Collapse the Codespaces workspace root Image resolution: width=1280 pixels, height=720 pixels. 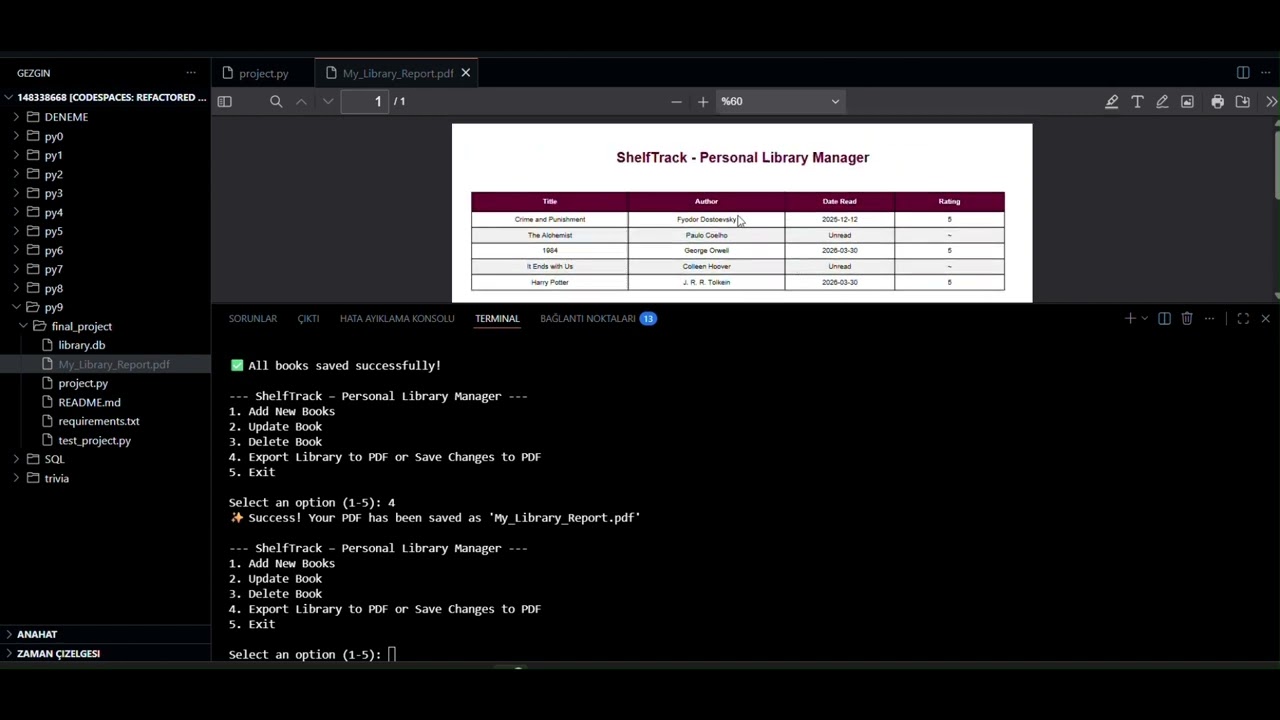(105, 97)
